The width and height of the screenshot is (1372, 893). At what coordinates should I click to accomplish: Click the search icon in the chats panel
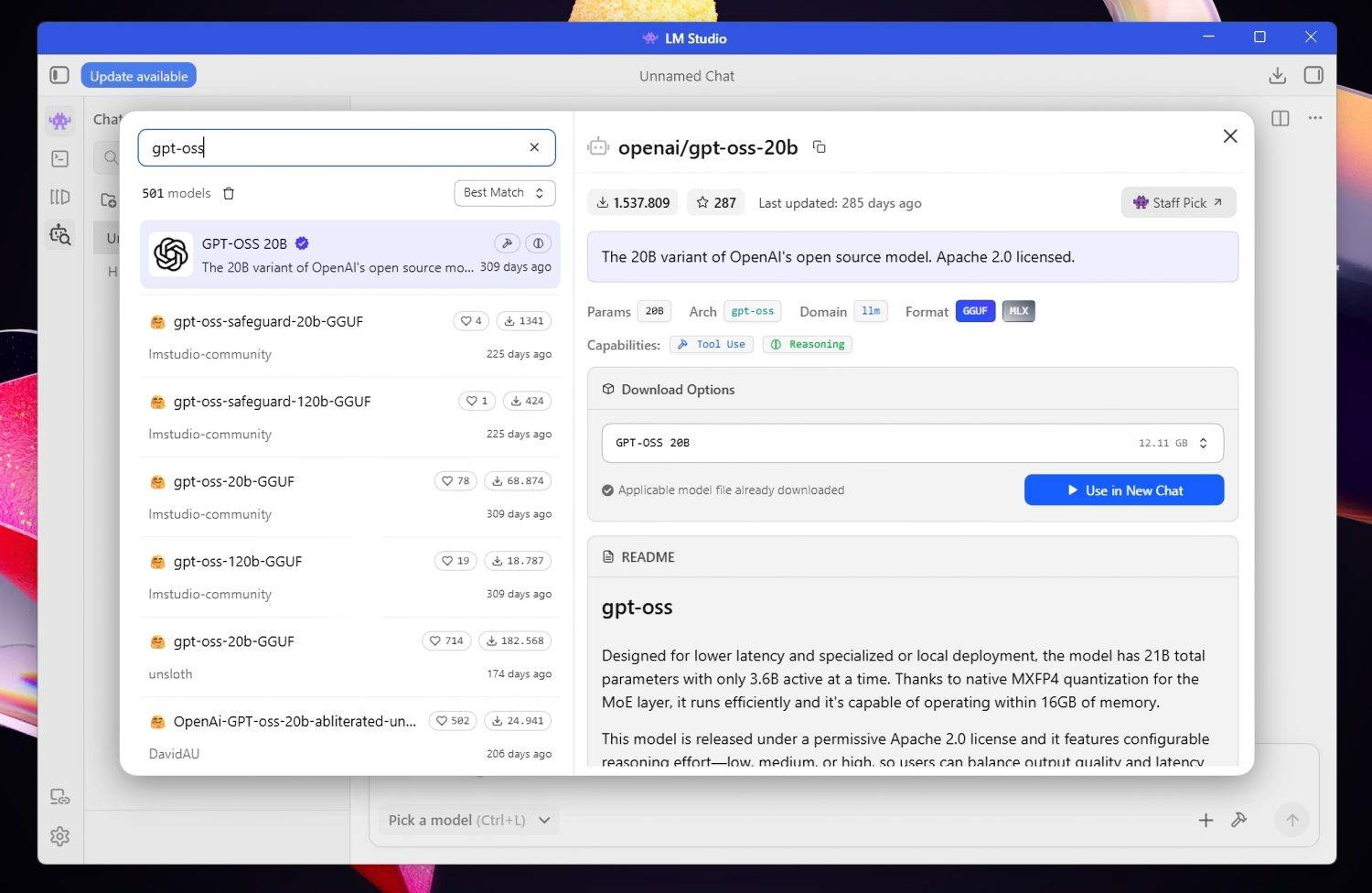click(111, 157)
